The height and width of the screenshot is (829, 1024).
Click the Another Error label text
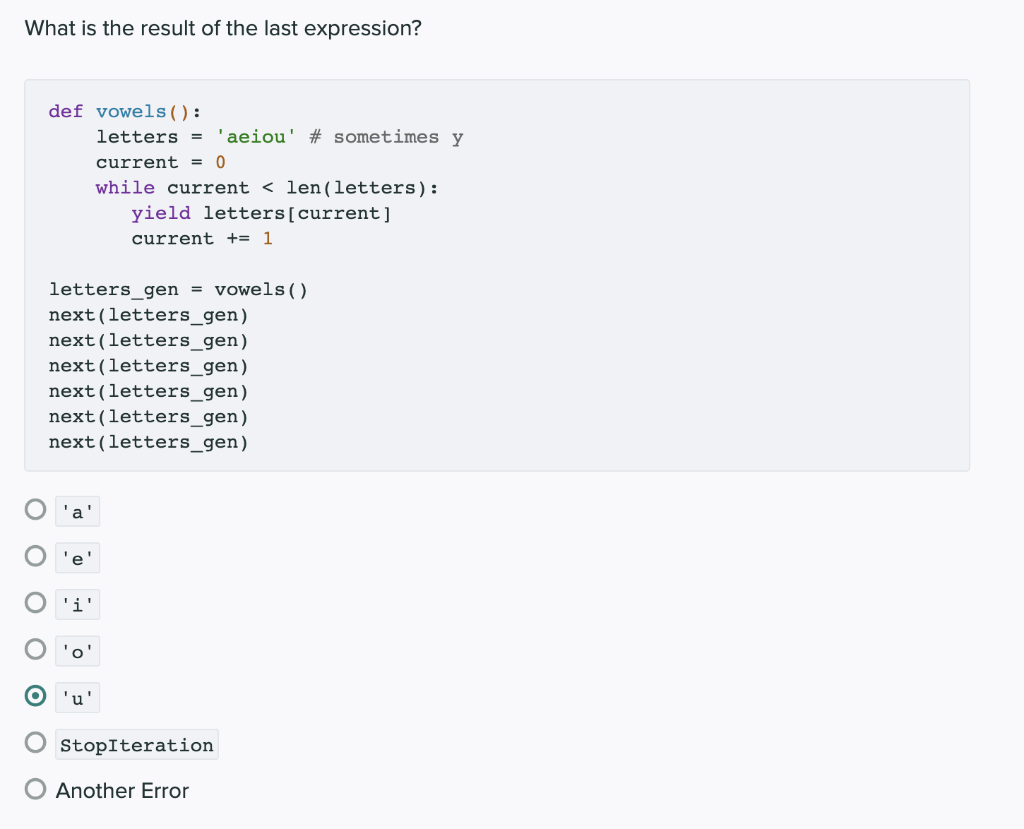click(122, 790)
